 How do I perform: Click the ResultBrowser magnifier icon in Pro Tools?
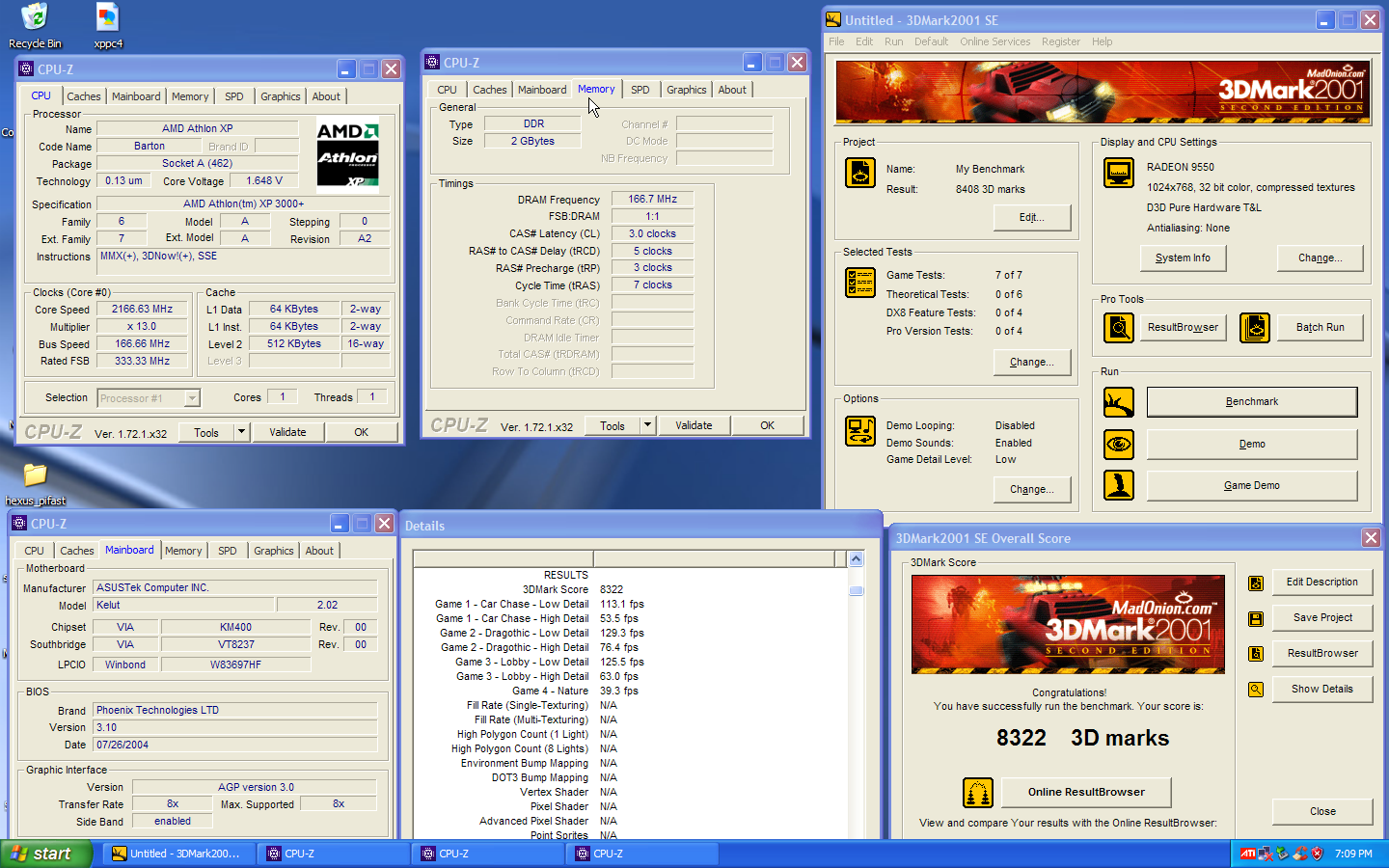tap(1119, 328)
